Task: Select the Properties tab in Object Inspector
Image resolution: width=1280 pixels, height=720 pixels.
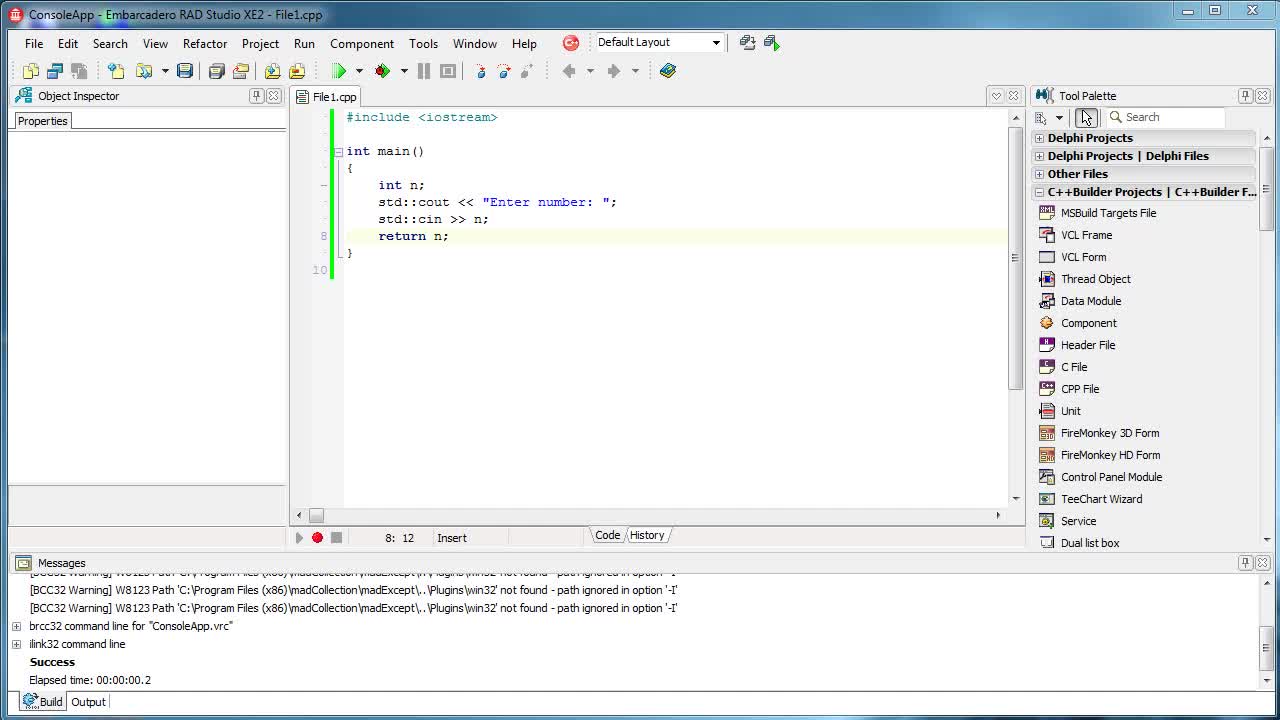Action: tap(42, 121)
